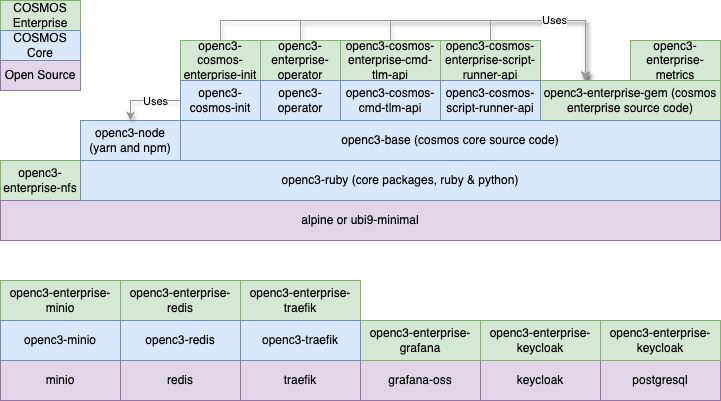Select the purple keycloak box

point(540,380)
